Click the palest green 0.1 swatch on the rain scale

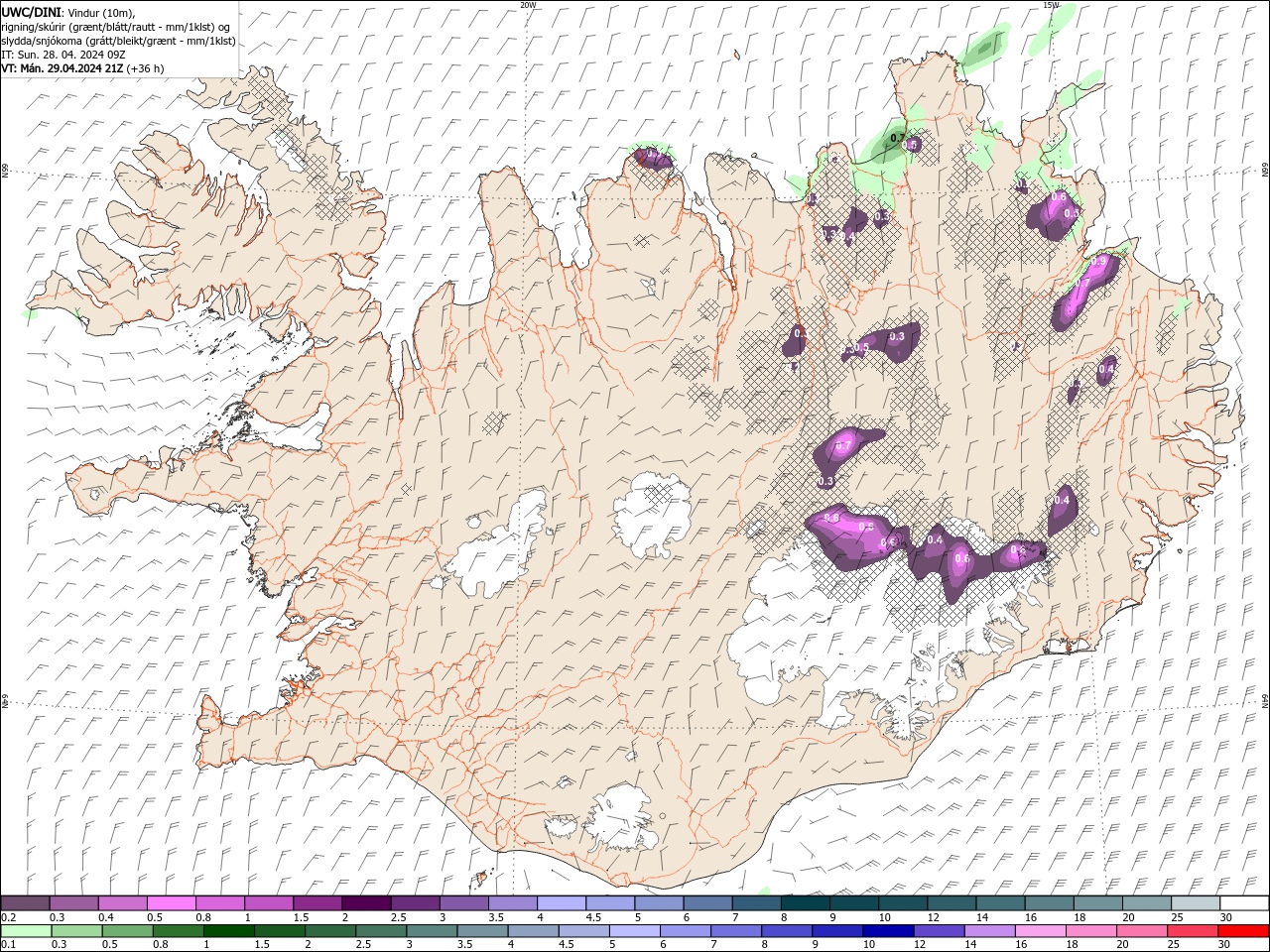[x=27, y=931]
